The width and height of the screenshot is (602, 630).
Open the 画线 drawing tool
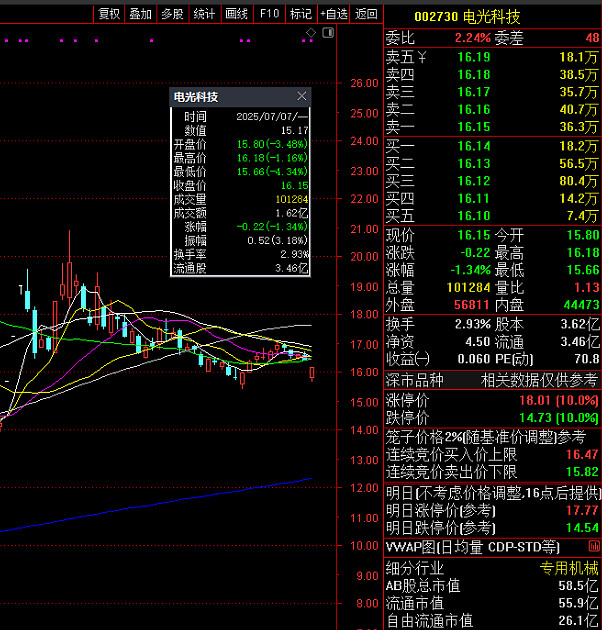[x=237, y=14]
